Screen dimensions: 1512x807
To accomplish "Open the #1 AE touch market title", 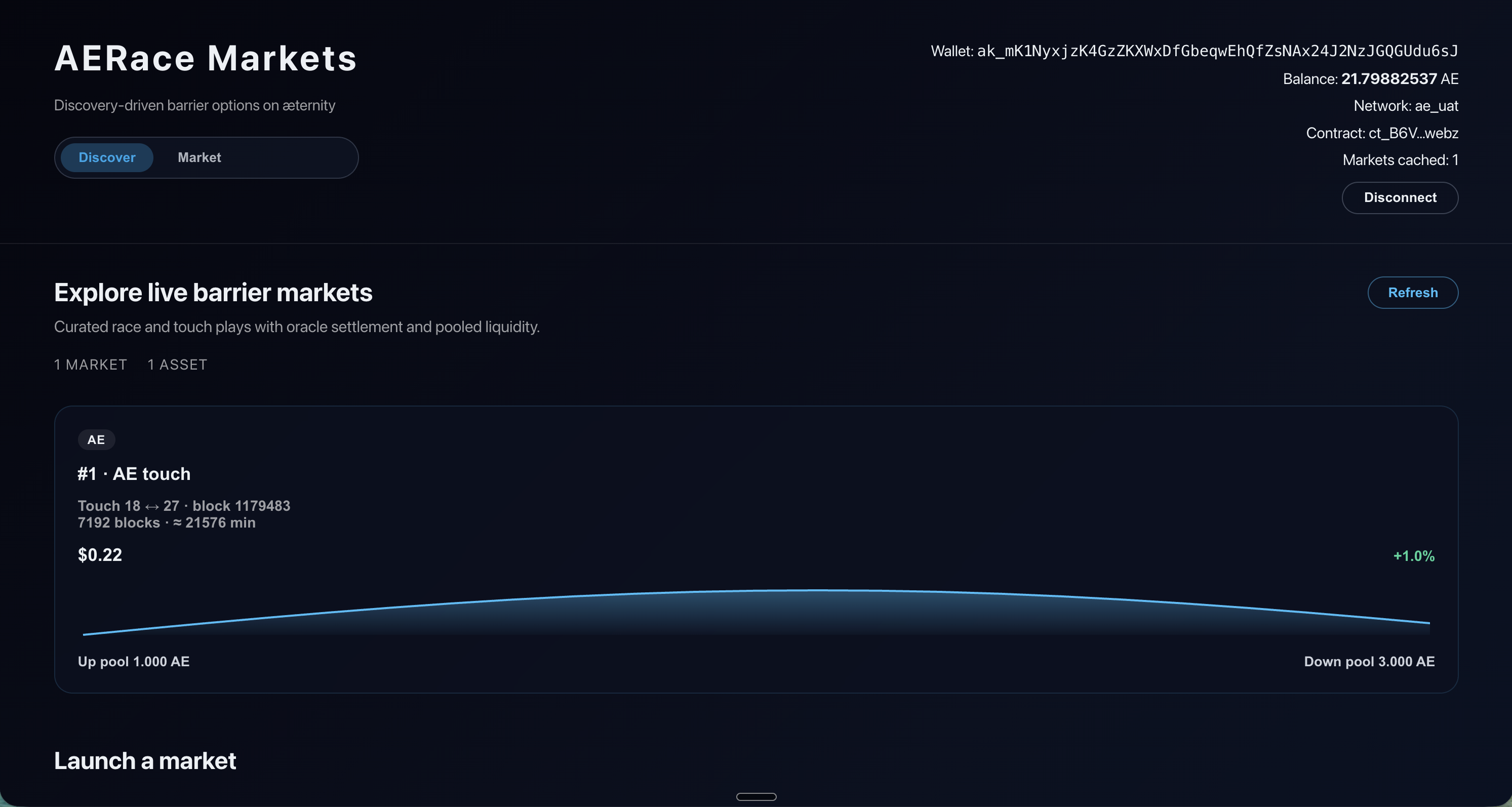I will (134, 474).
